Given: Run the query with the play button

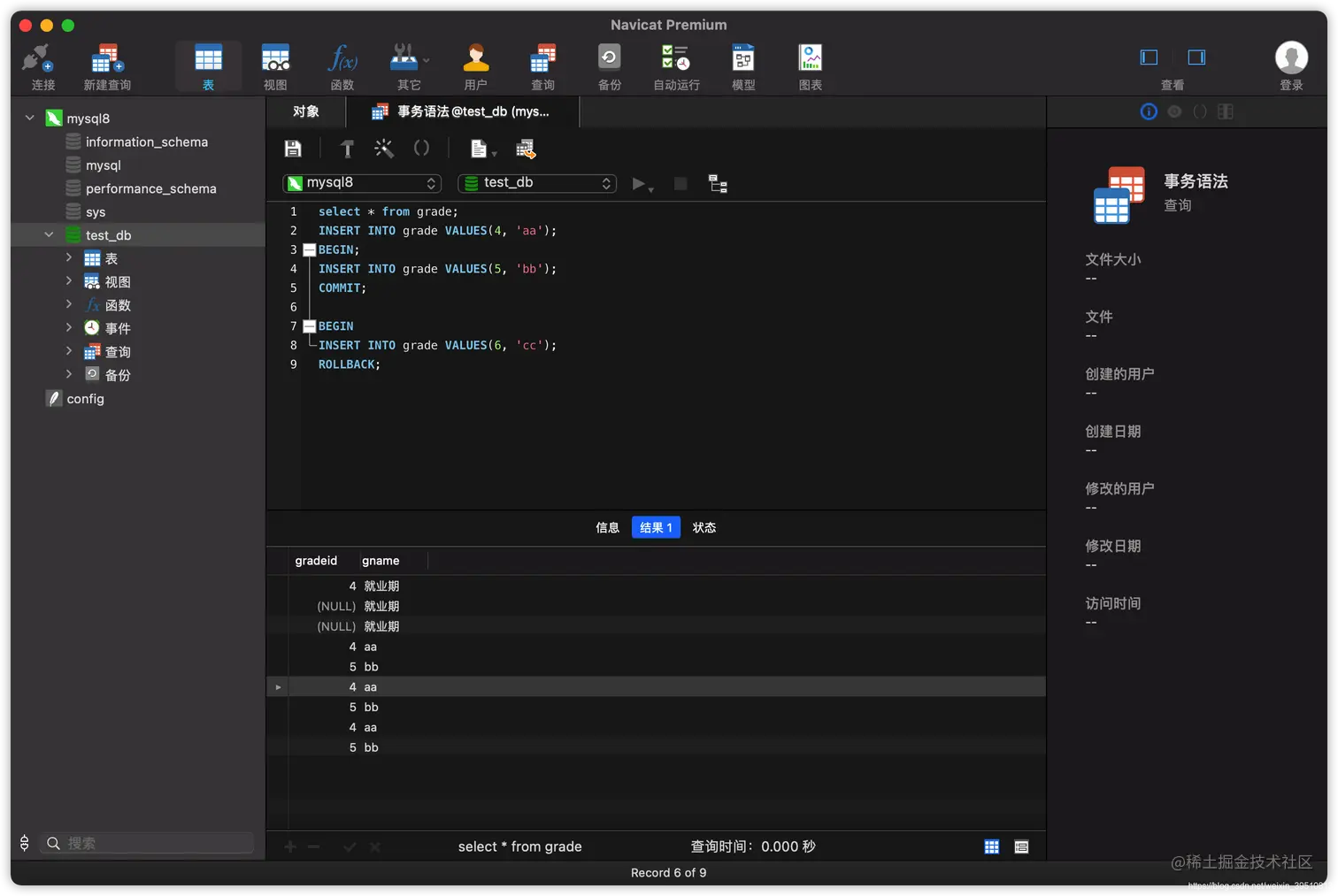Looking at the screenshot, I should [x=638, y=183].
